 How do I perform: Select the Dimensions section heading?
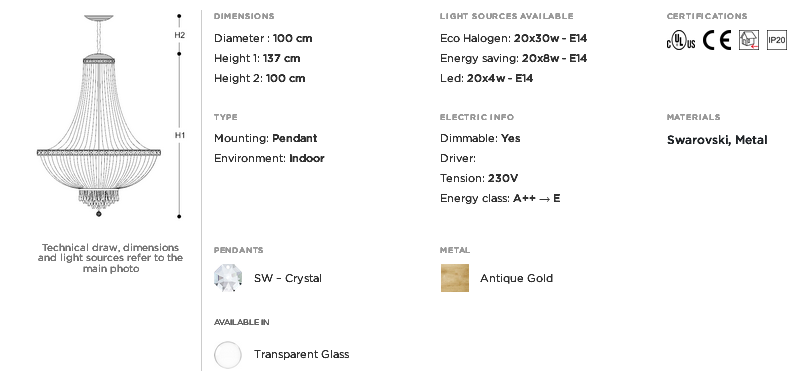244,16
